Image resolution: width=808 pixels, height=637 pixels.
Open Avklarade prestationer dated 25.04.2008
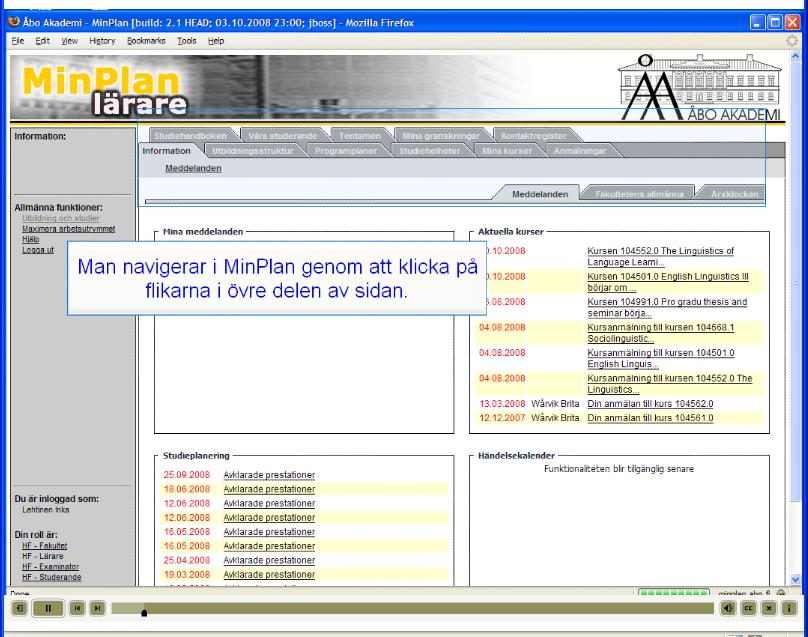coord(269,560)
